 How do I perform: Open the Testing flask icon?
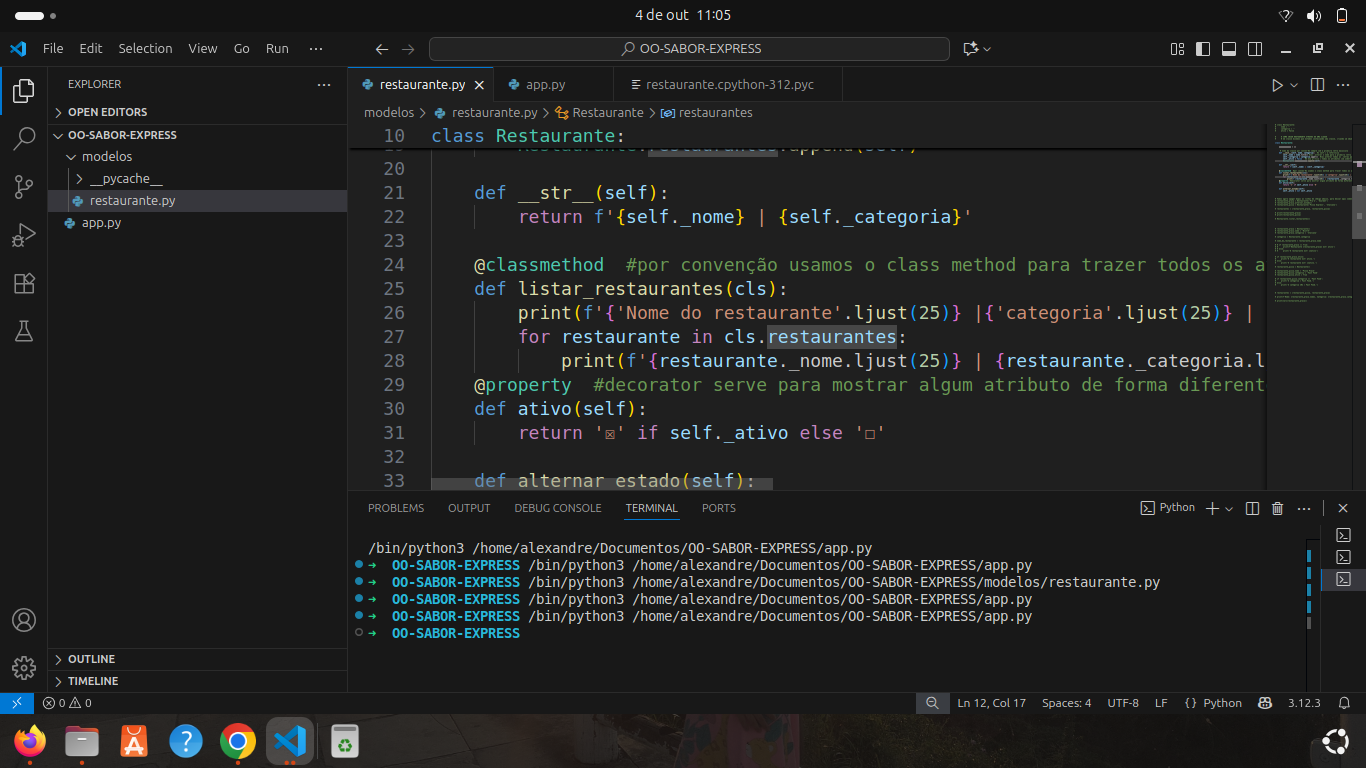pyautogui.click(x=24, y=331)
